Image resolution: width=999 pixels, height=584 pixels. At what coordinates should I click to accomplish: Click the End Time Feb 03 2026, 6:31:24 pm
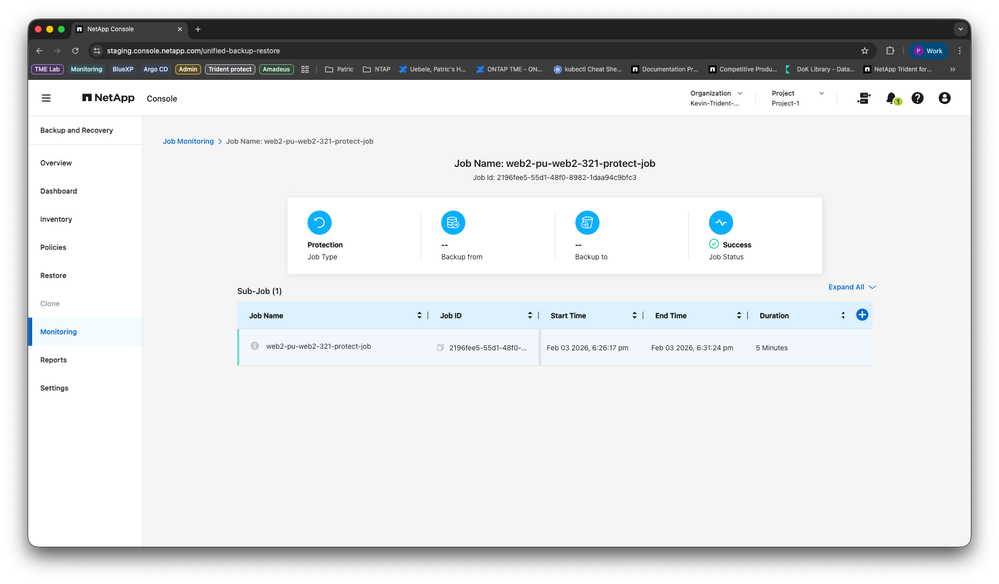(x=692, y=348)
